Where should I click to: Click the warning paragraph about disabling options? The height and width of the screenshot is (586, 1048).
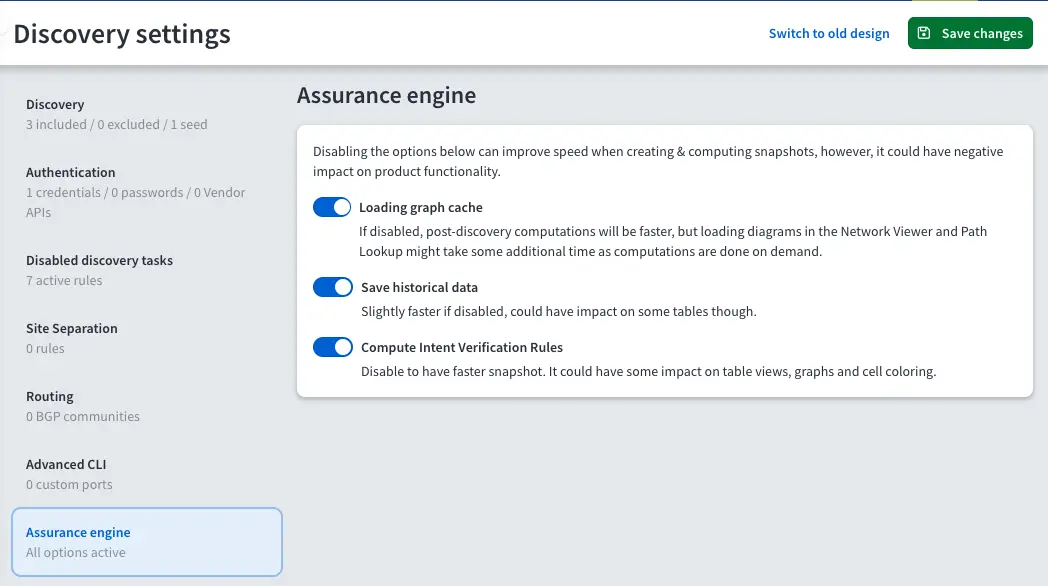coord(657,161)
